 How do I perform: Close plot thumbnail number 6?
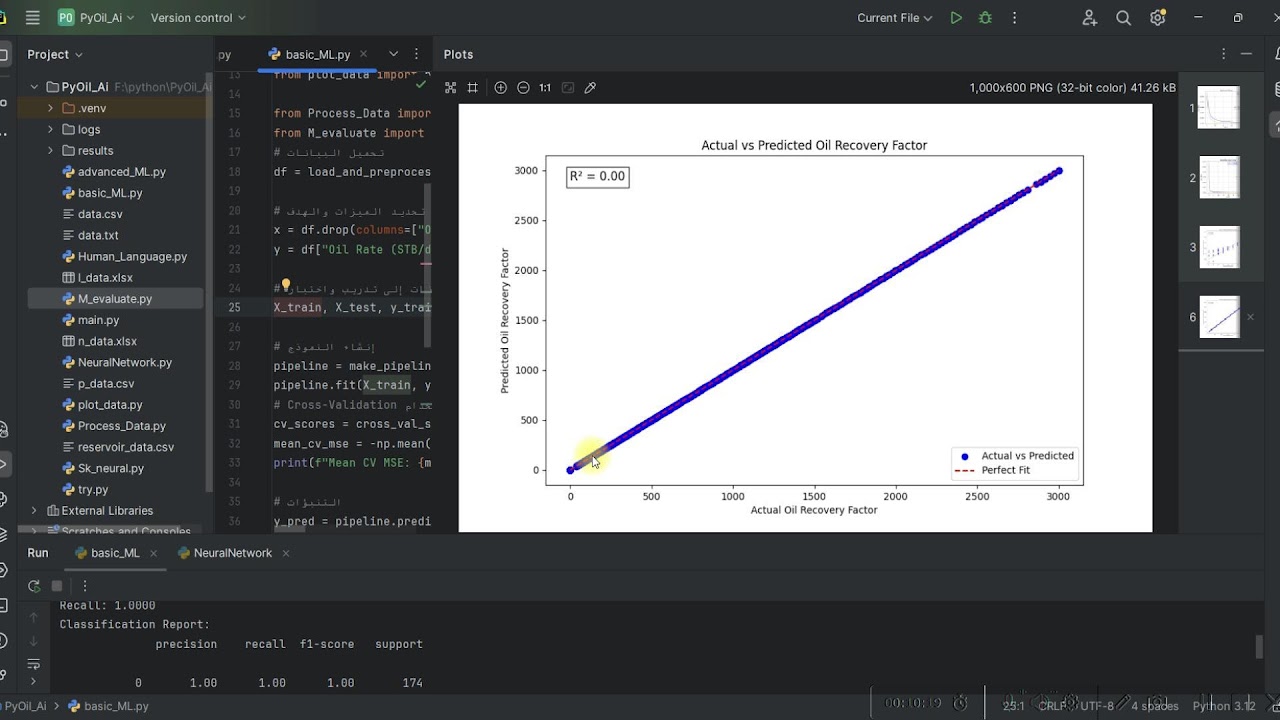pos(1250,317)
